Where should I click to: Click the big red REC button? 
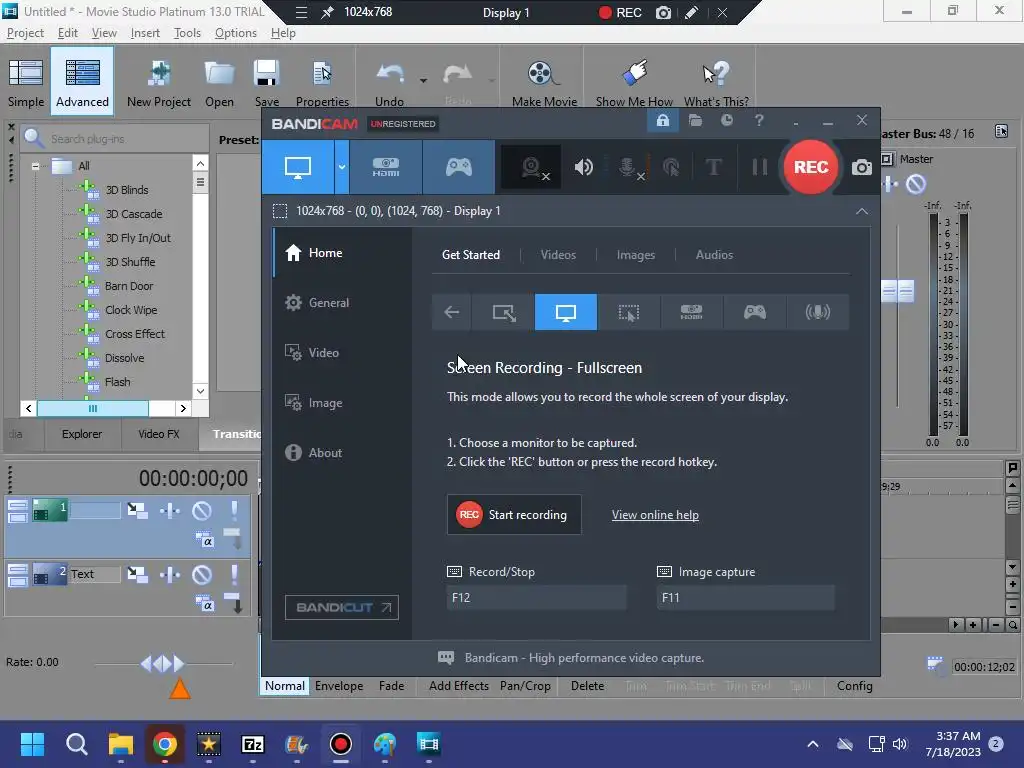810,167
